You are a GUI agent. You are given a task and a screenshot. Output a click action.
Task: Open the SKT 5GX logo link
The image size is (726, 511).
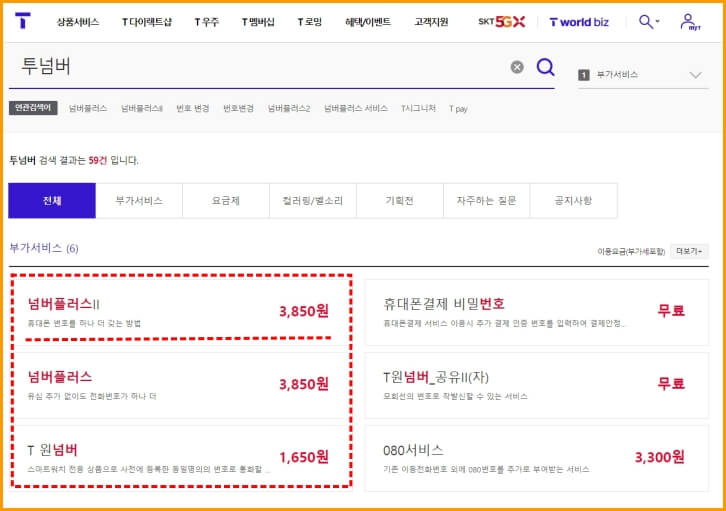pos(501,22)
